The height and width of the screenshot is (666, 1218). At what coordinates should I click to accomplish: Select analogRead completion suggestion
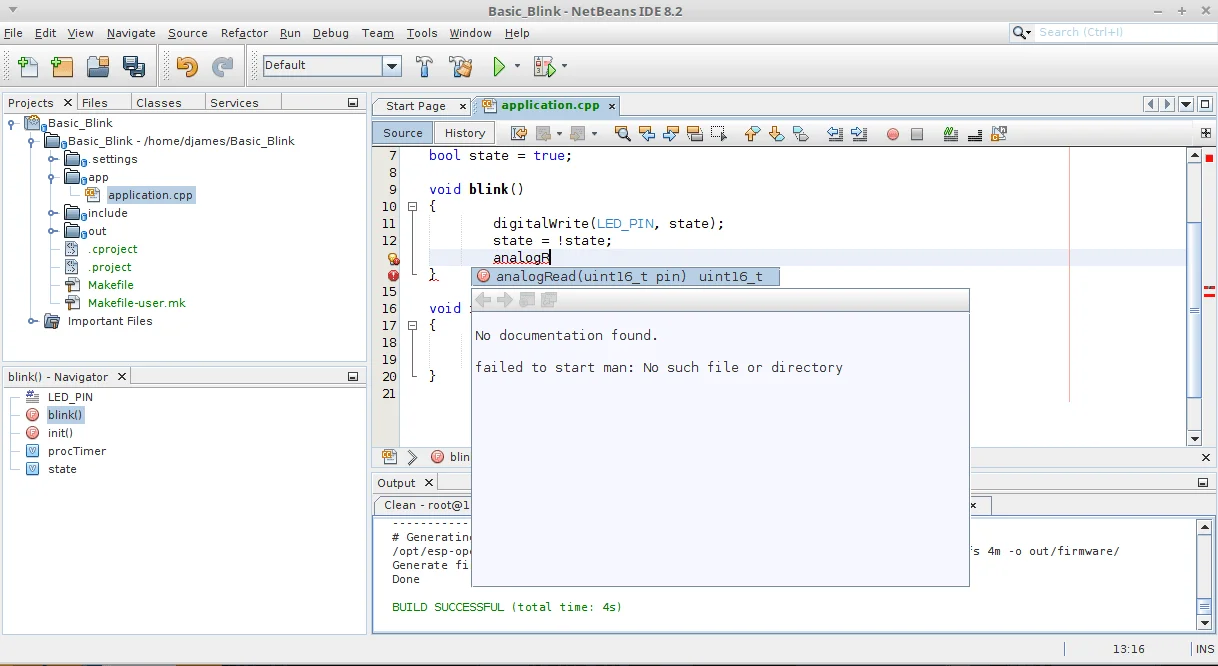pos(625,276)
